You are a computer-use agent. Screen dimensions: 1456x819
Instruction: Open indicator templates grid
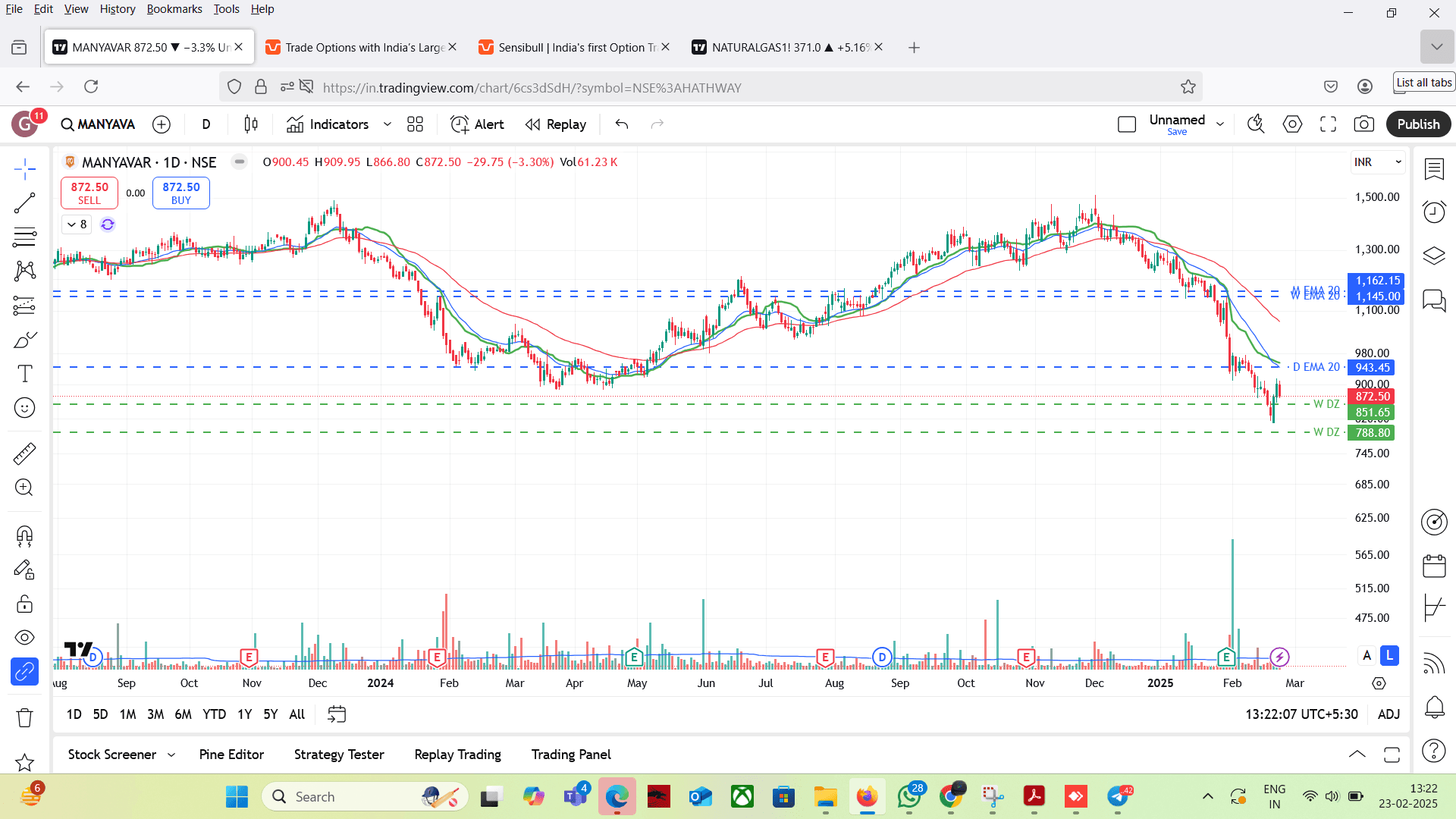point(415,124)
